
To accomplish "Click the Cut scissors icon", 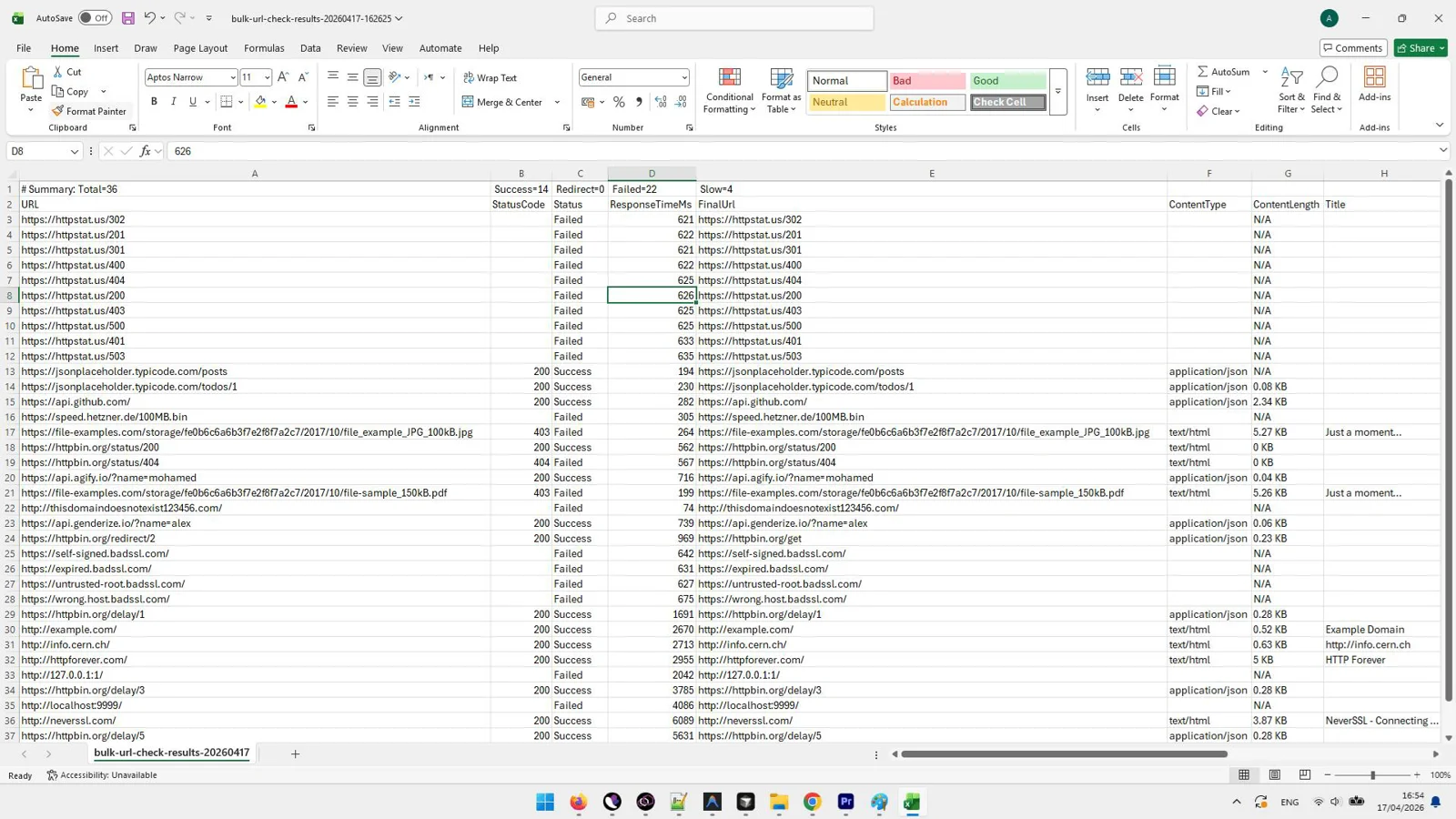I will (58, 72).
